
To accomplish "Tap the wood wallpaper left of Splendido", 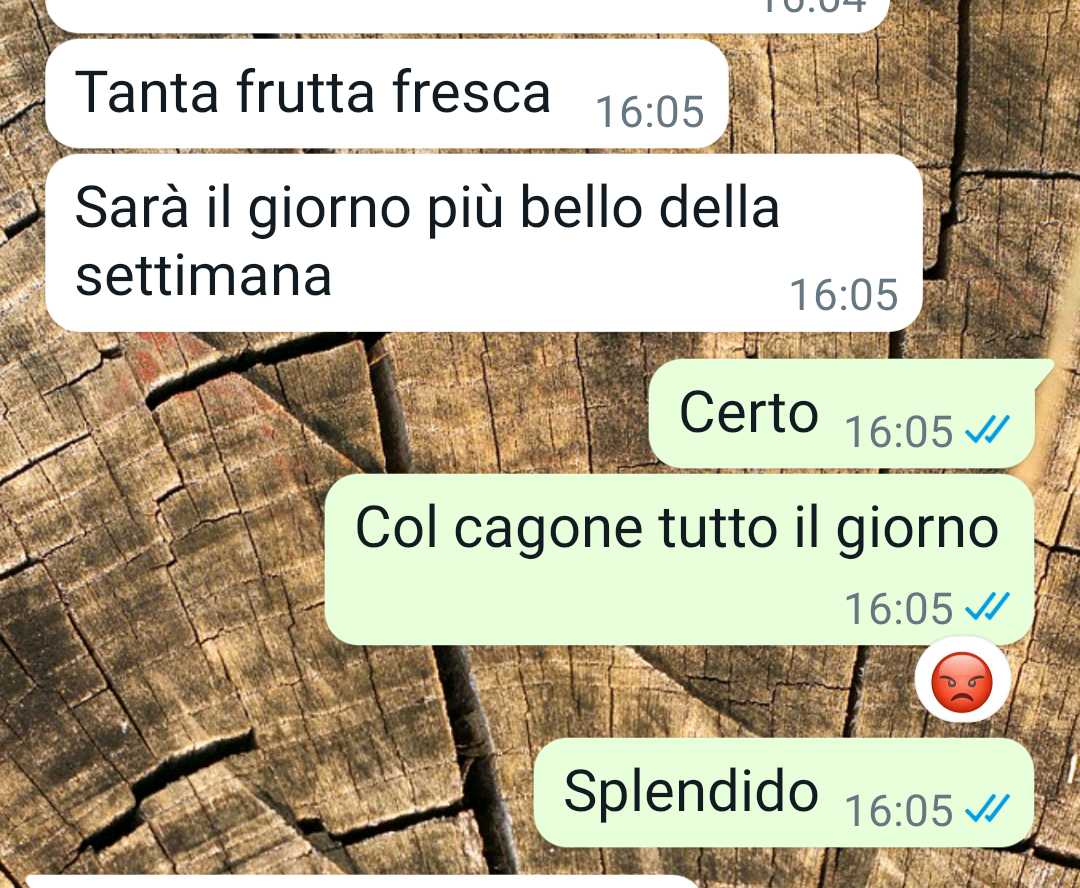I will click(276, 792).
